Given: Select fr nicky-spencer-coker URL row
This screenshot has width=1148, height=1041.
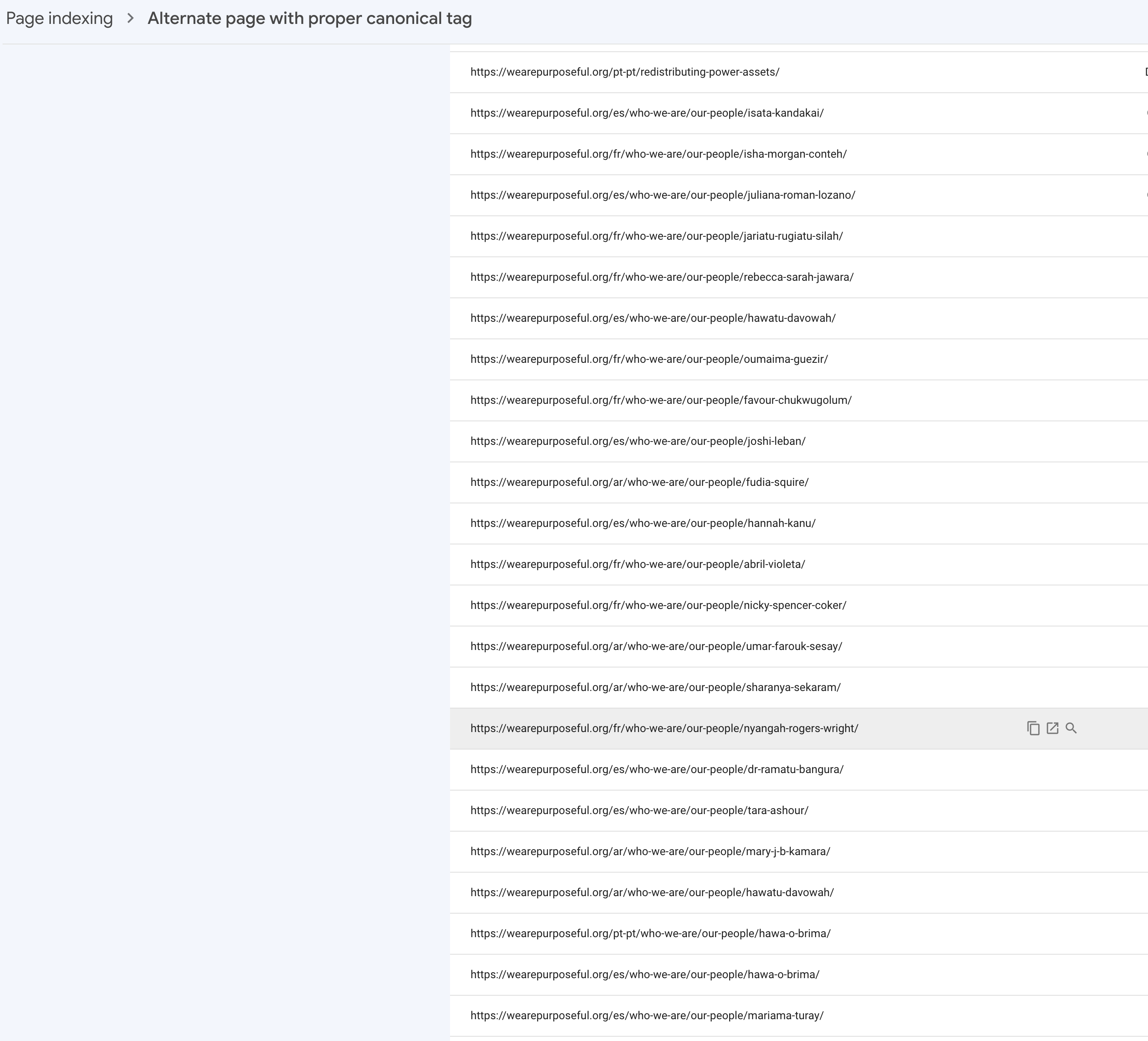Looking at the screenshot, I should tap(799, 606).
